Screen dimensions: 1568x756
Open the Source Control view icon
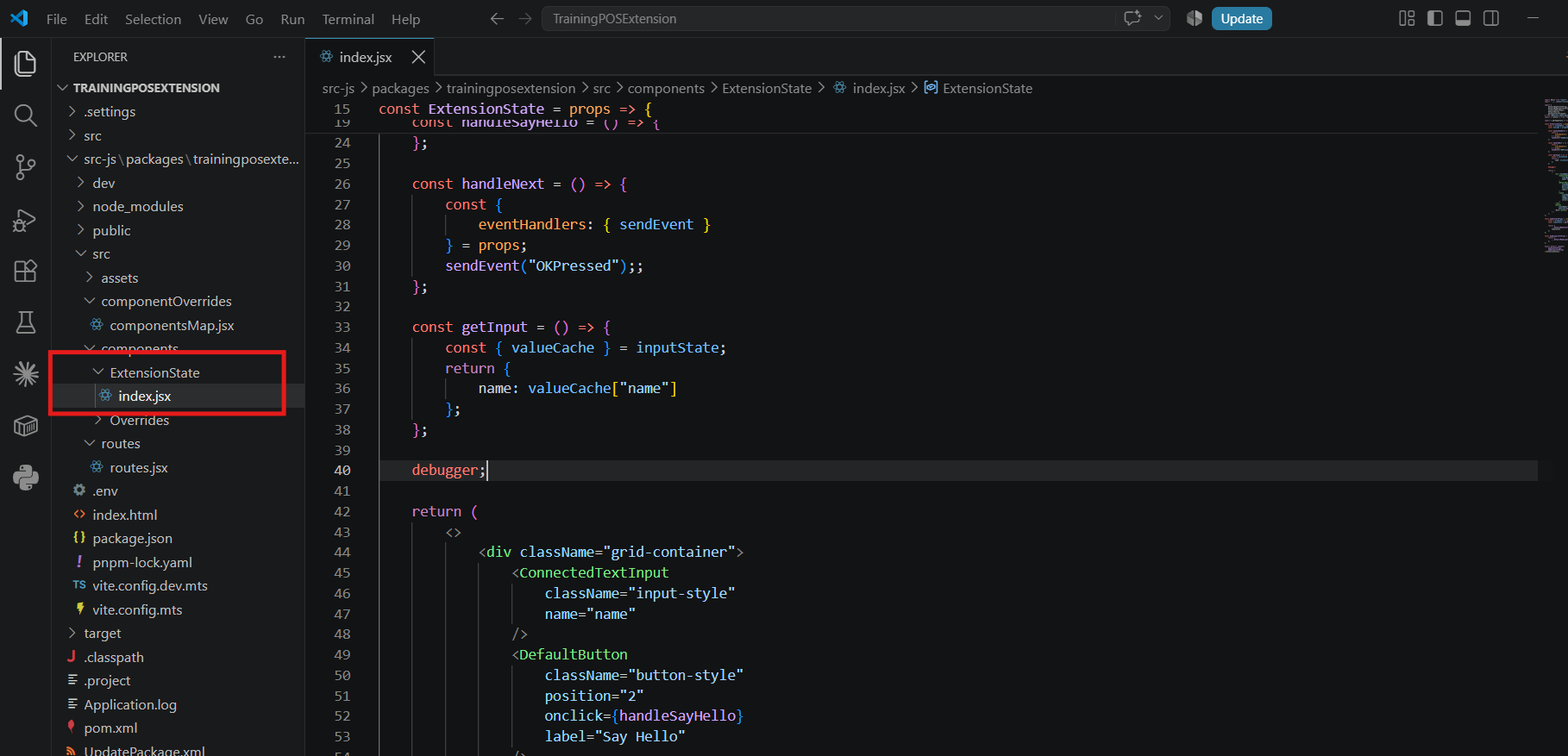click(26, 167)
